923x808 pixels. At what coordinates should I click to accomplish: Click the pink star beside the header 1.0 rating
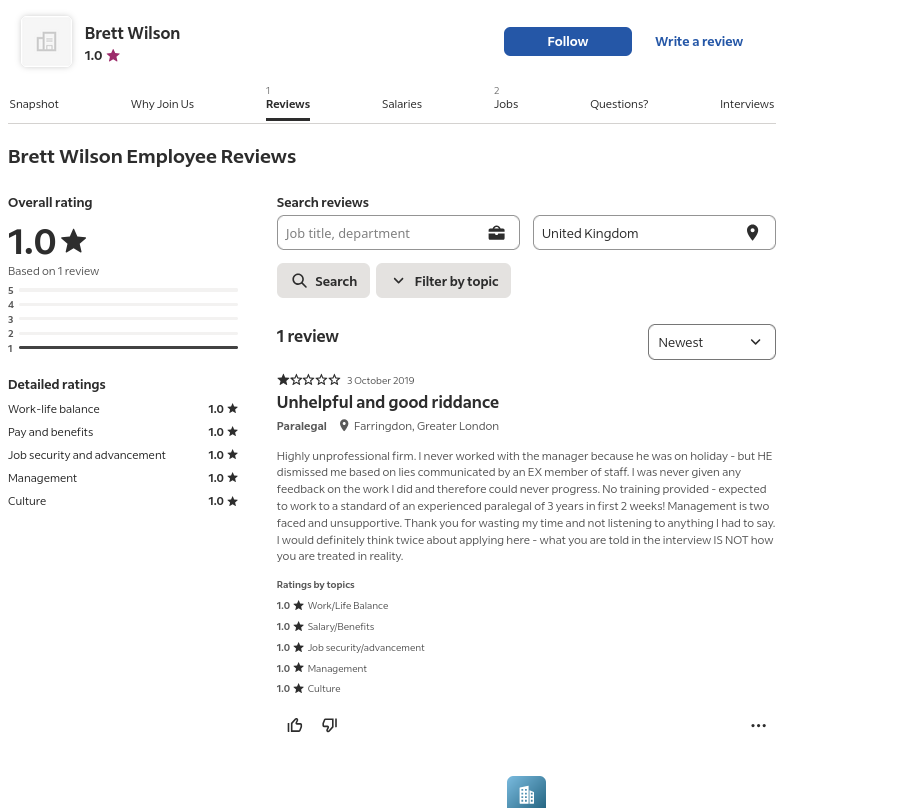pos(114,56)
